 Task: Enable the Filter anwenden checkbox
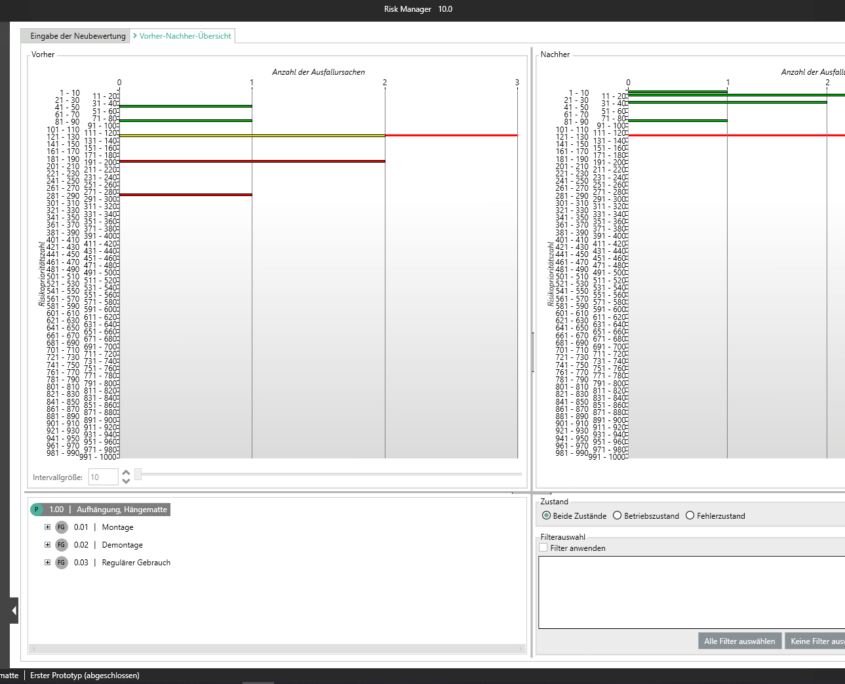pyautogui.click(x=543, y=548)
